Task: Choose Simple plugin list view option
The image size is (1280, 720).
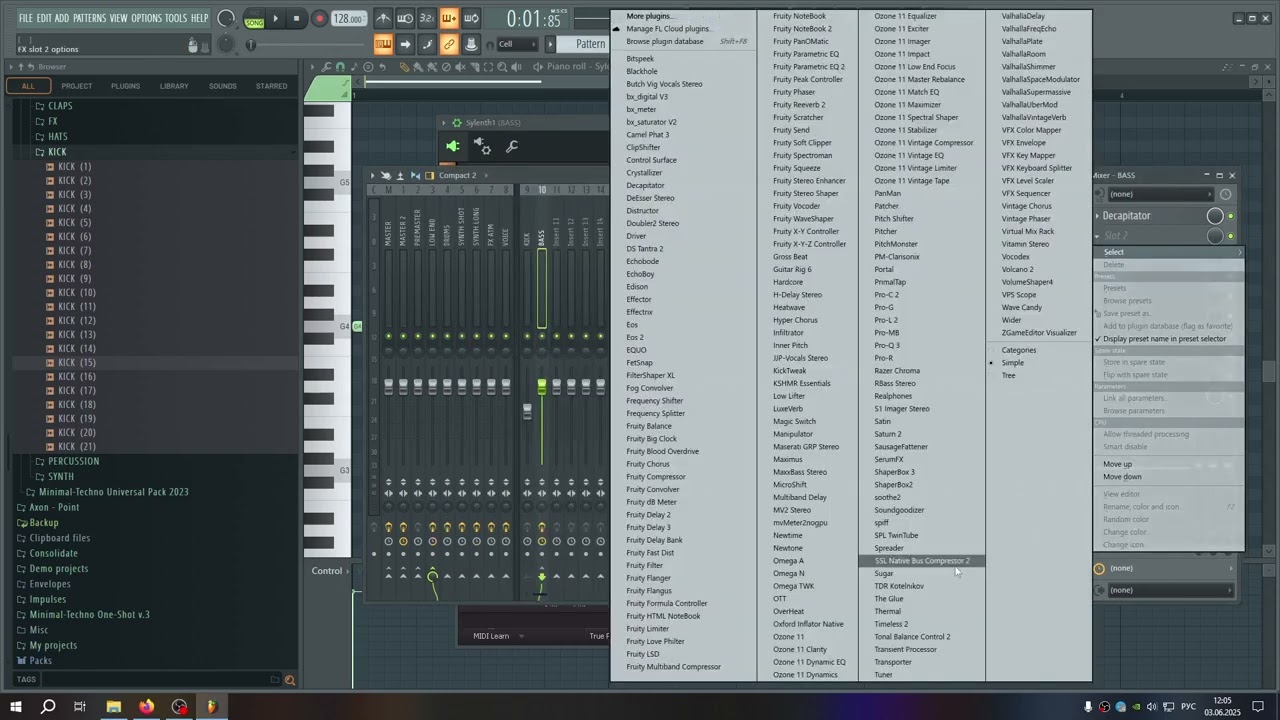Action: 1013,363
